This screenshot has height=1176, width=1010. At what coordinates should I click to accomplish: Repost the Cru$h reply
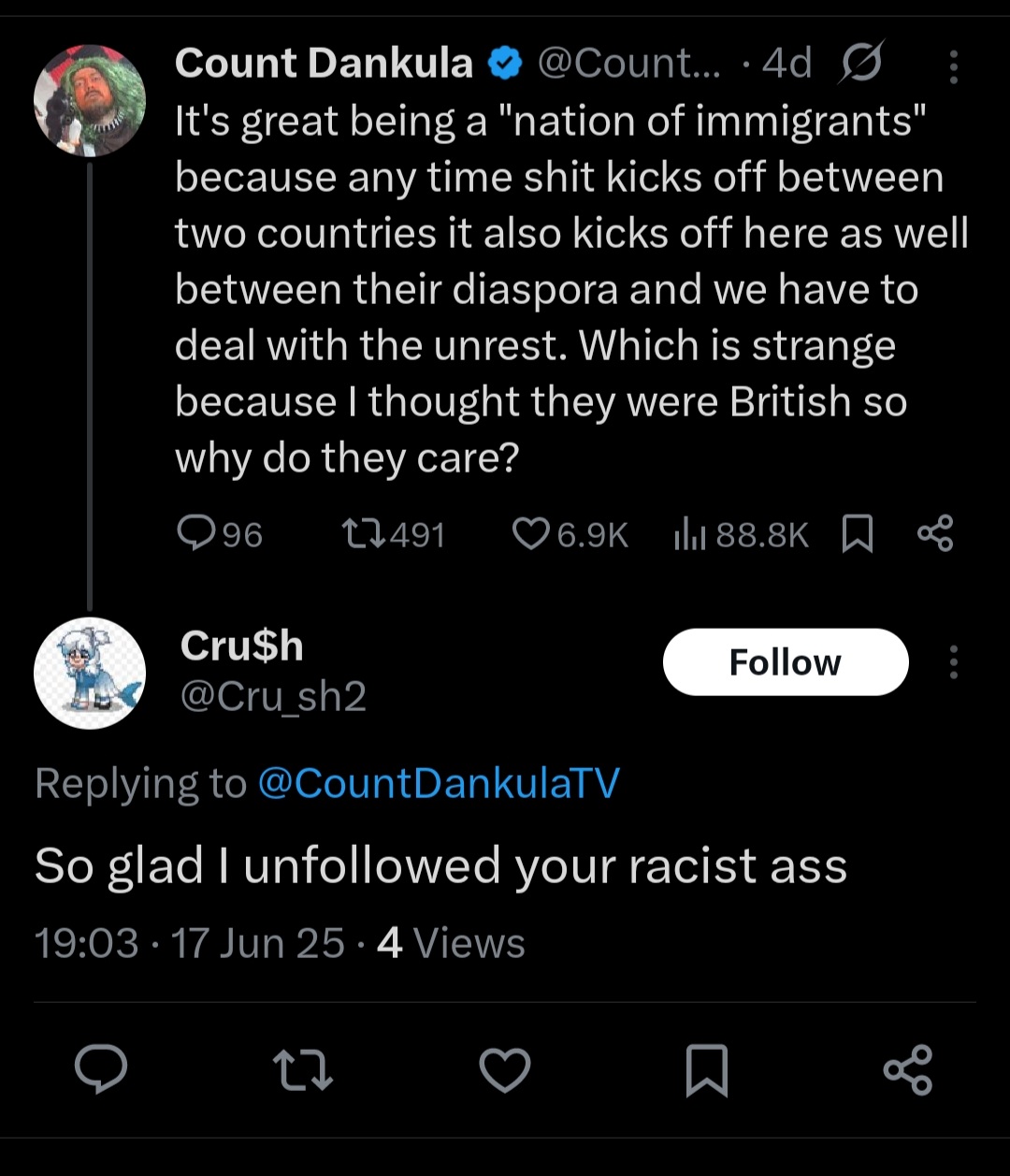coord(302,1069)
